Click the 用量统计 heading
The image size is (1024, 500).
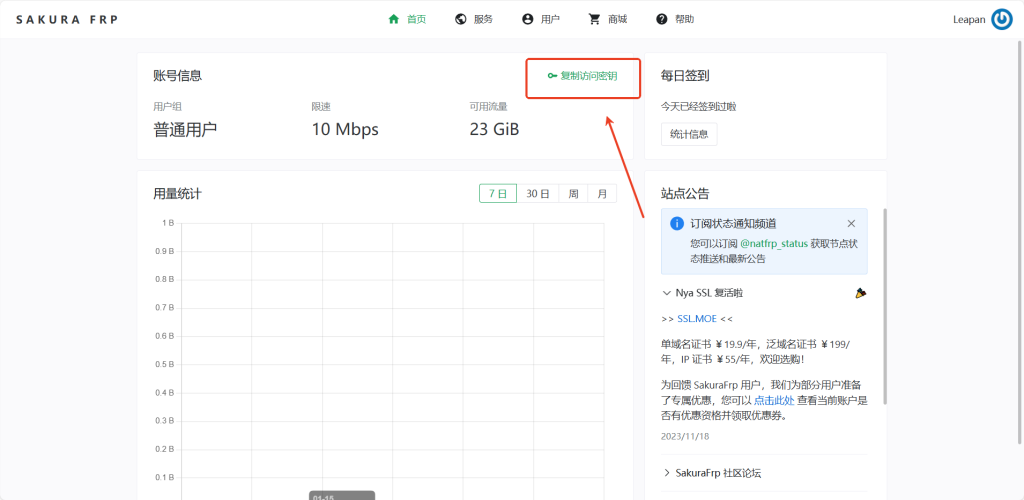pos(178,194)
